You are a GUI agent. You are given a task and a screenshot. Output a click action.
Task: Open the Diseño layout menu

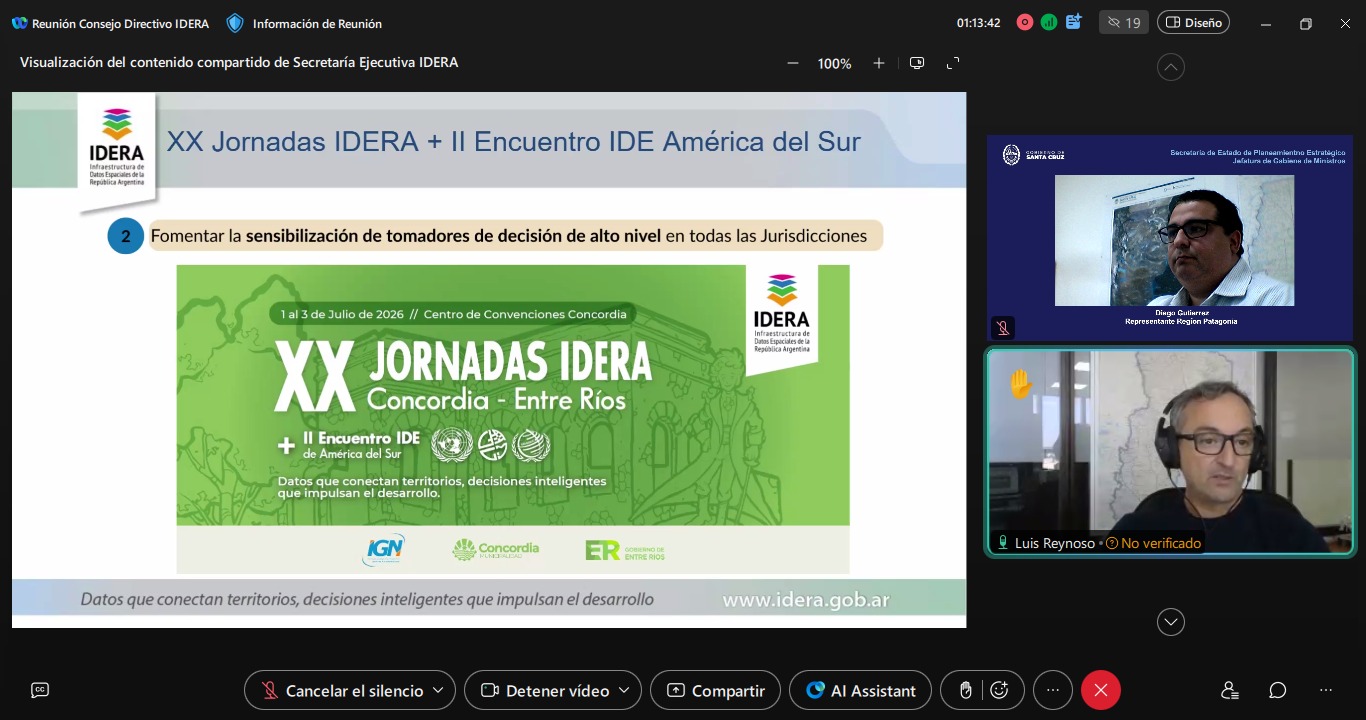(x=1193, y=23)
